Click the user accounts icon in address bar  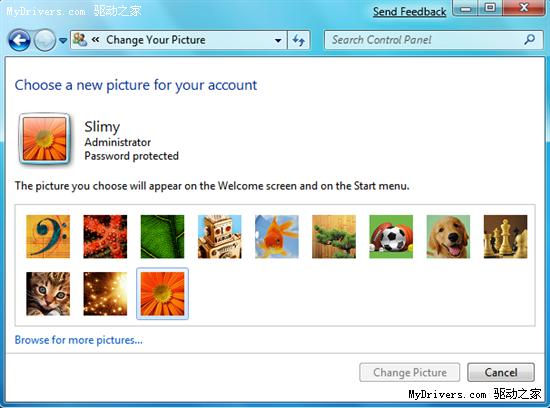[x=80, y=40]
